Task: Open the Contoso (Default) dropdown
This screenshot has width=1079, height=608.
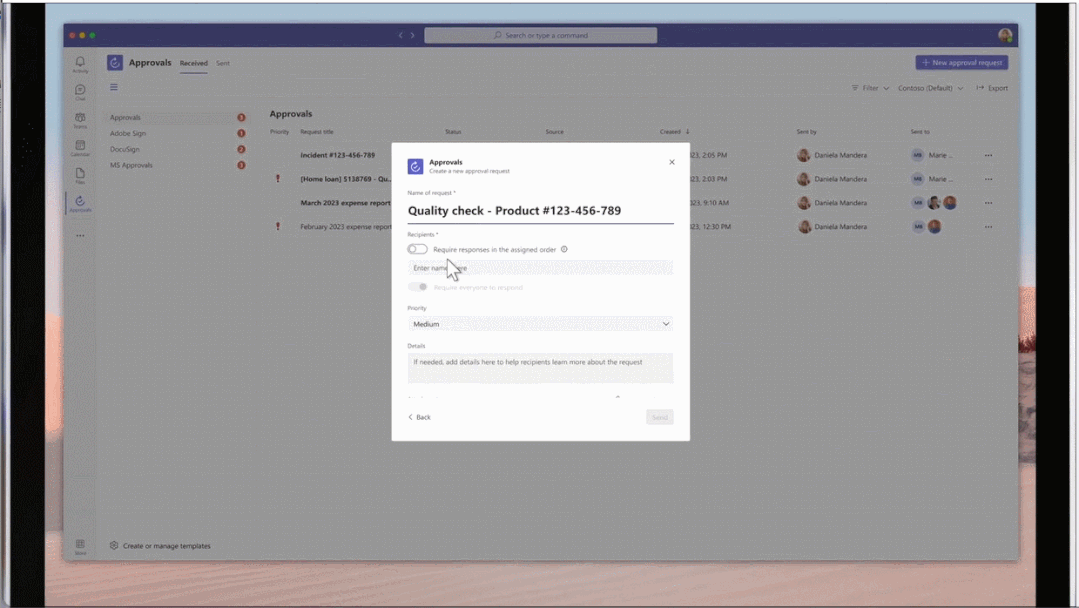Action: click(x=930, y=88)
